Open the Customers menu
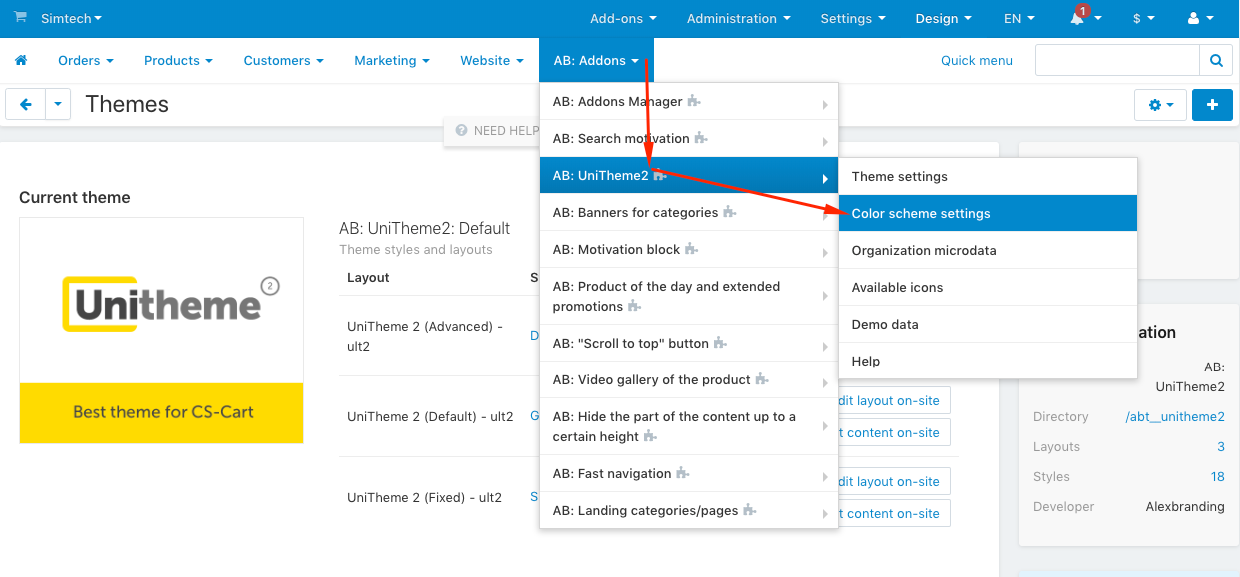The image size is (1240, 577). (284, 60)
